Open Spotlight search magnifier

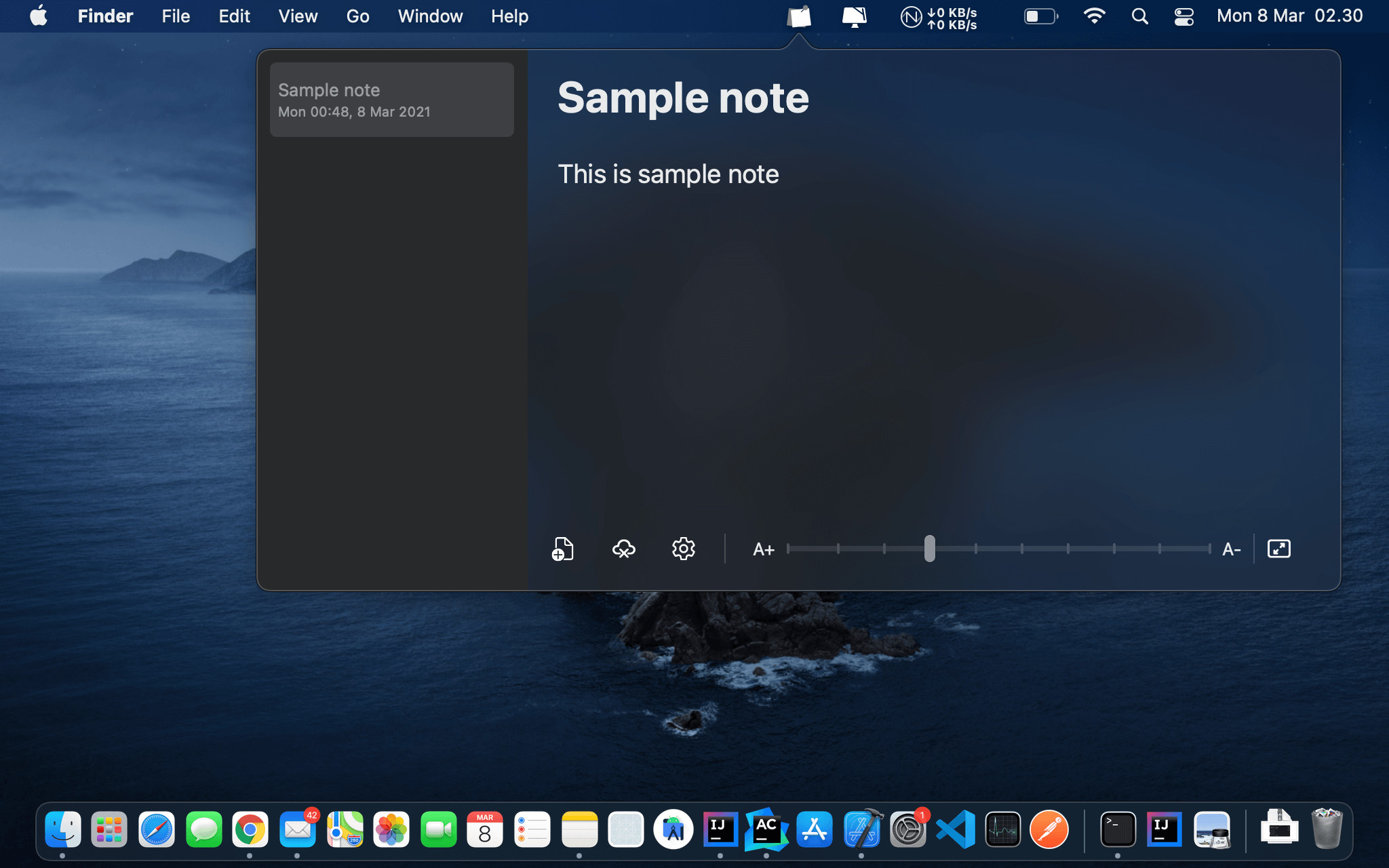(x=1139, y=16)
